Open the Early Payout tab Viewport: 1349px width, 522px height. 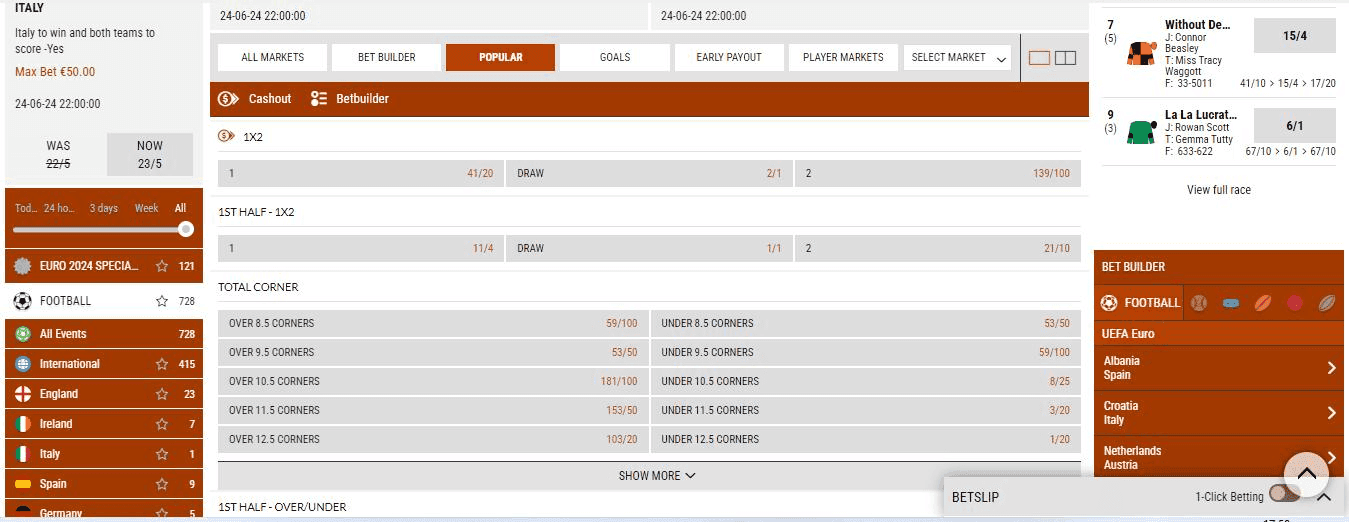point(729,58)
